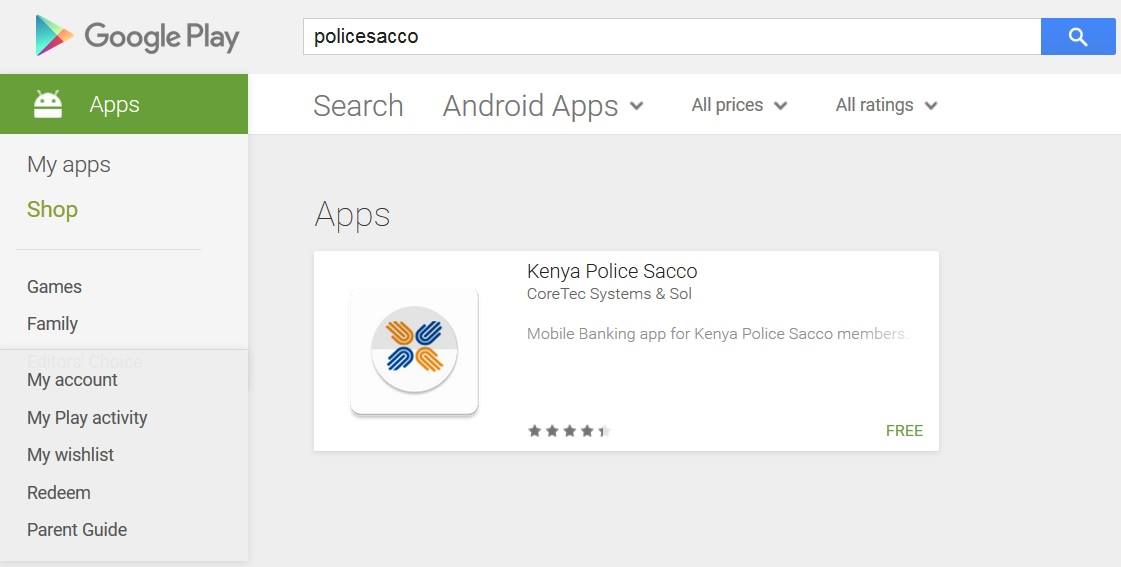Viewport: 1121px width, 567px height.
Task: Click the CoreTec Systems & Sol developer link
Action: pyautogui.click(x=609, y=294)
